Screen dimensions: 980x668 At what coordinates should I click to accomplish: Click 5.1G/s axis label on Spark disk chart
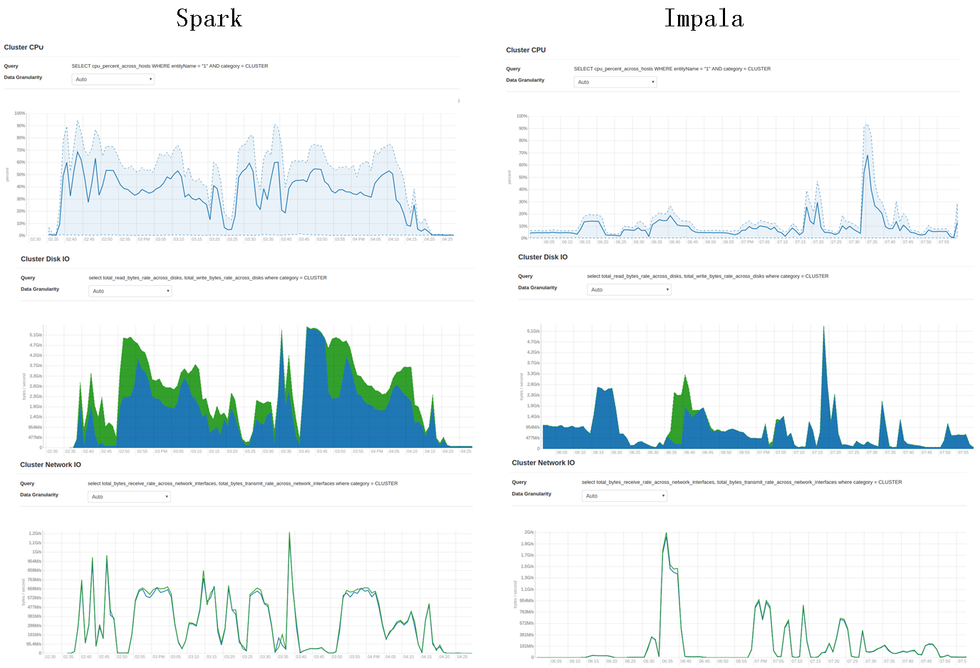[36, 335]
